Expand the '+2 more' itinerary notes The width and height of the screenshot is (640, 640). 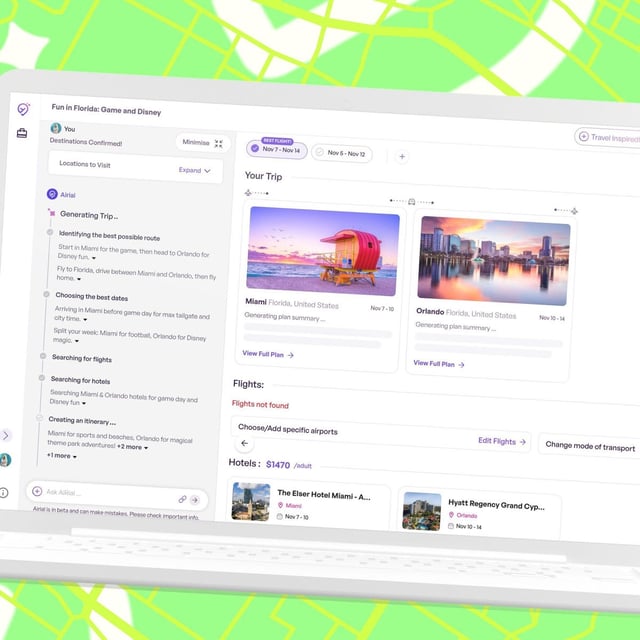(133, 447)
